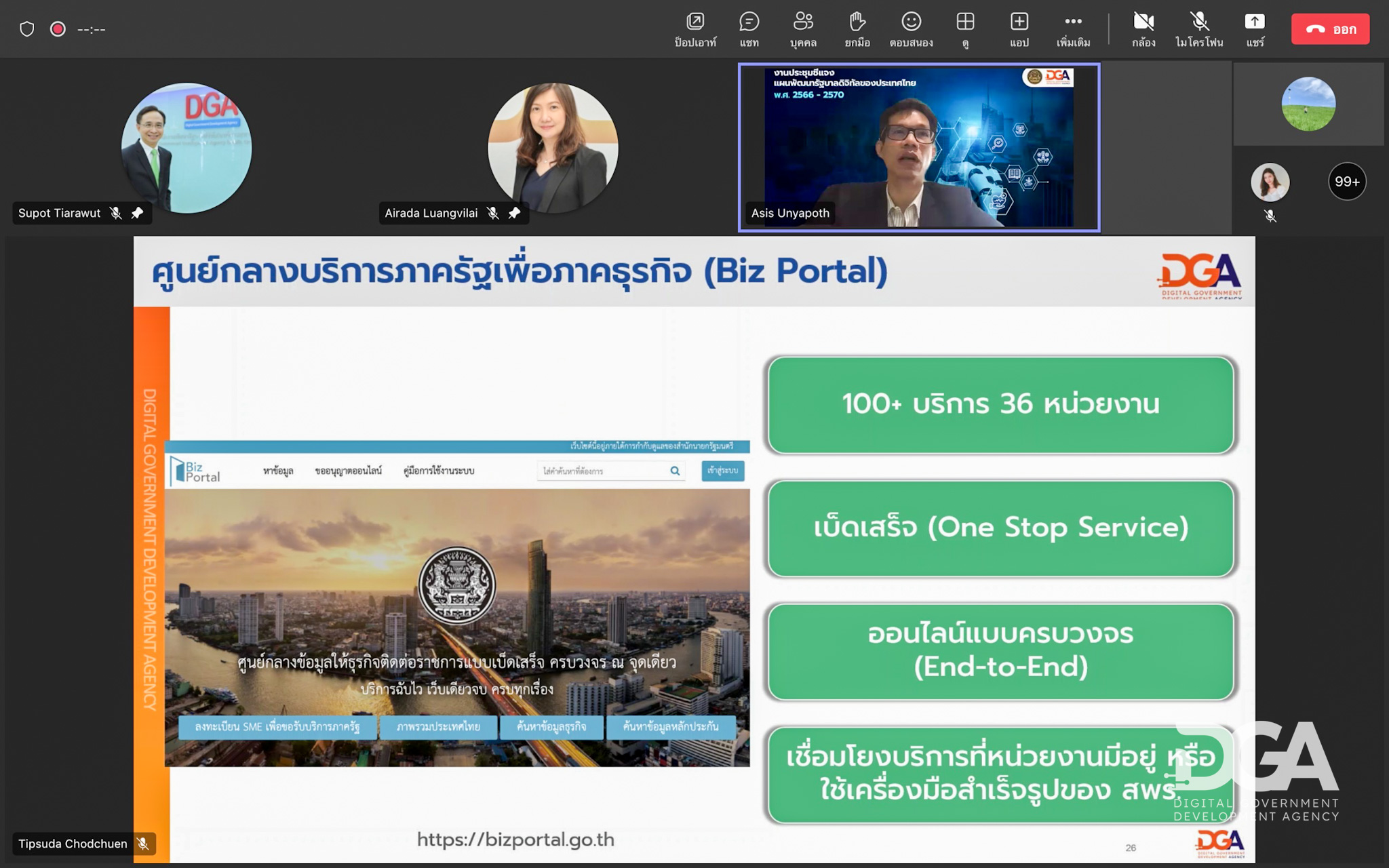This screenshot has width=1389, height=868.
Task: Unmute the microphone (ไมโครโฟน)
Action: point(1199,30)
